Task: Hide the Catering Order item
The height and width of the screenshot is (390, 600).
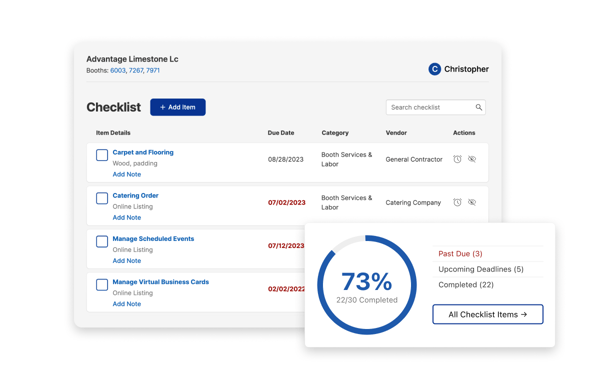Action: [472, 202]
